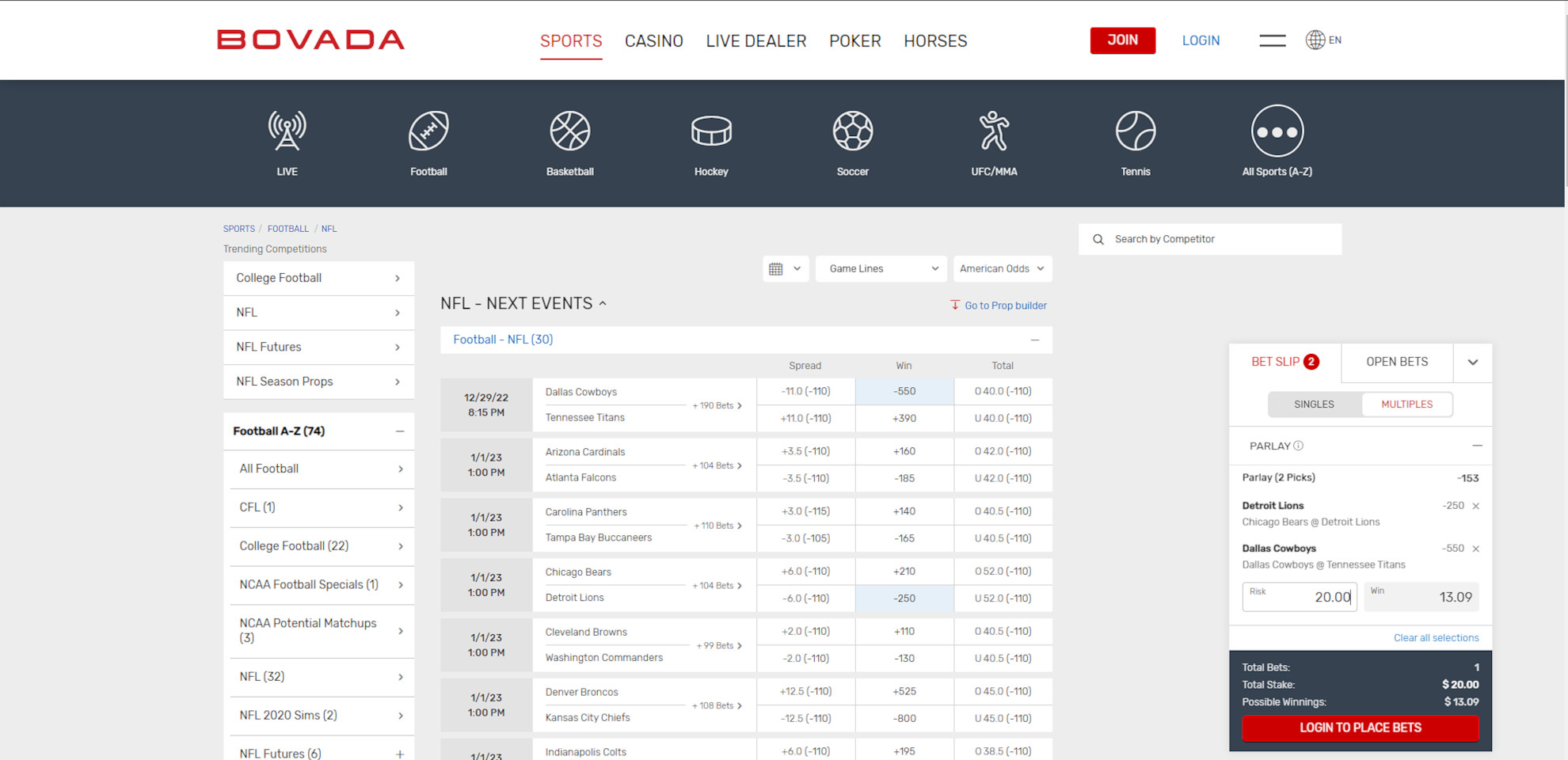1568x760 pixels.
Task: Switch to the Bet Slip tab
Action: tap(1285, 362)
